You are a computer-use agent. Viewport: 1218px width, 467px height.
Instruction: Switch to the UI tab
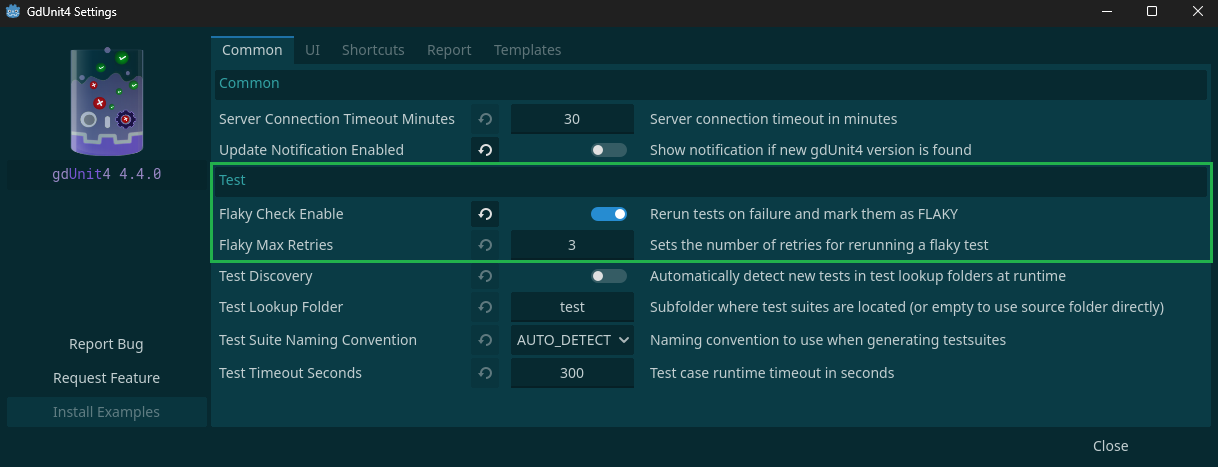click(x=312, y=50)
